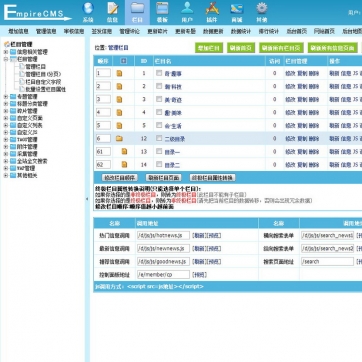The height and width of the screenshot is (362, 362).
Task: Expand the 自定义页面 tree node
Action: click(6, 118)
